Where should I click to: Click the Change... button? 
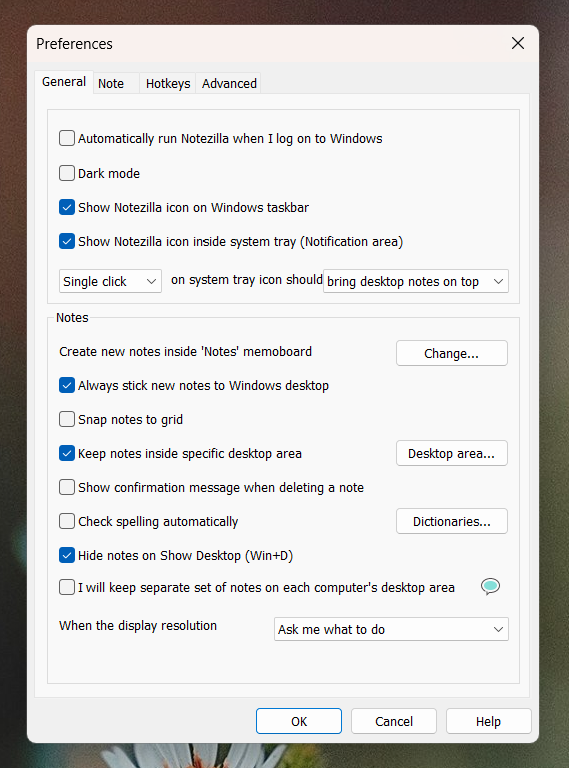(451, 353)
